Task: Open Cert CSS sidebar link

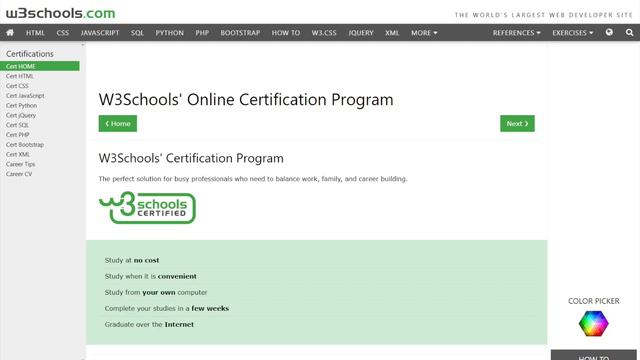Action: pos(17,86)
